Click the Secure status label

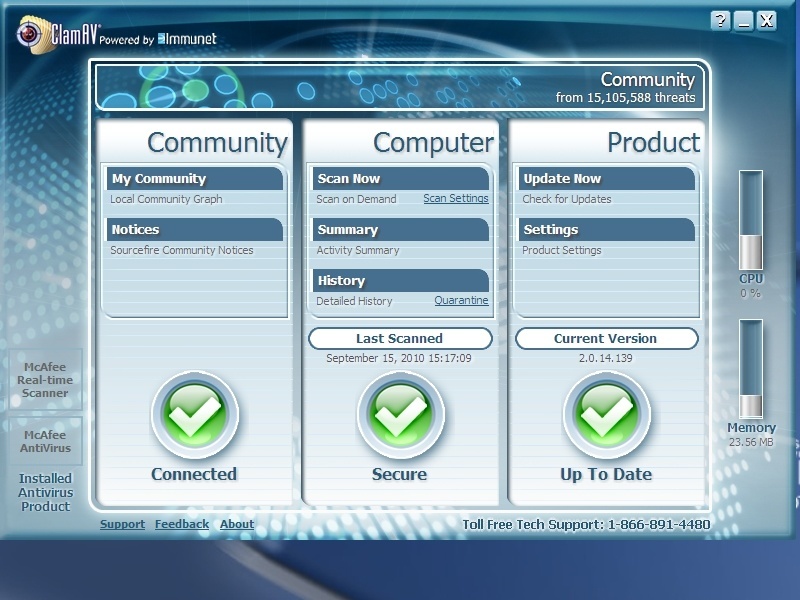[x=399, y=474]
